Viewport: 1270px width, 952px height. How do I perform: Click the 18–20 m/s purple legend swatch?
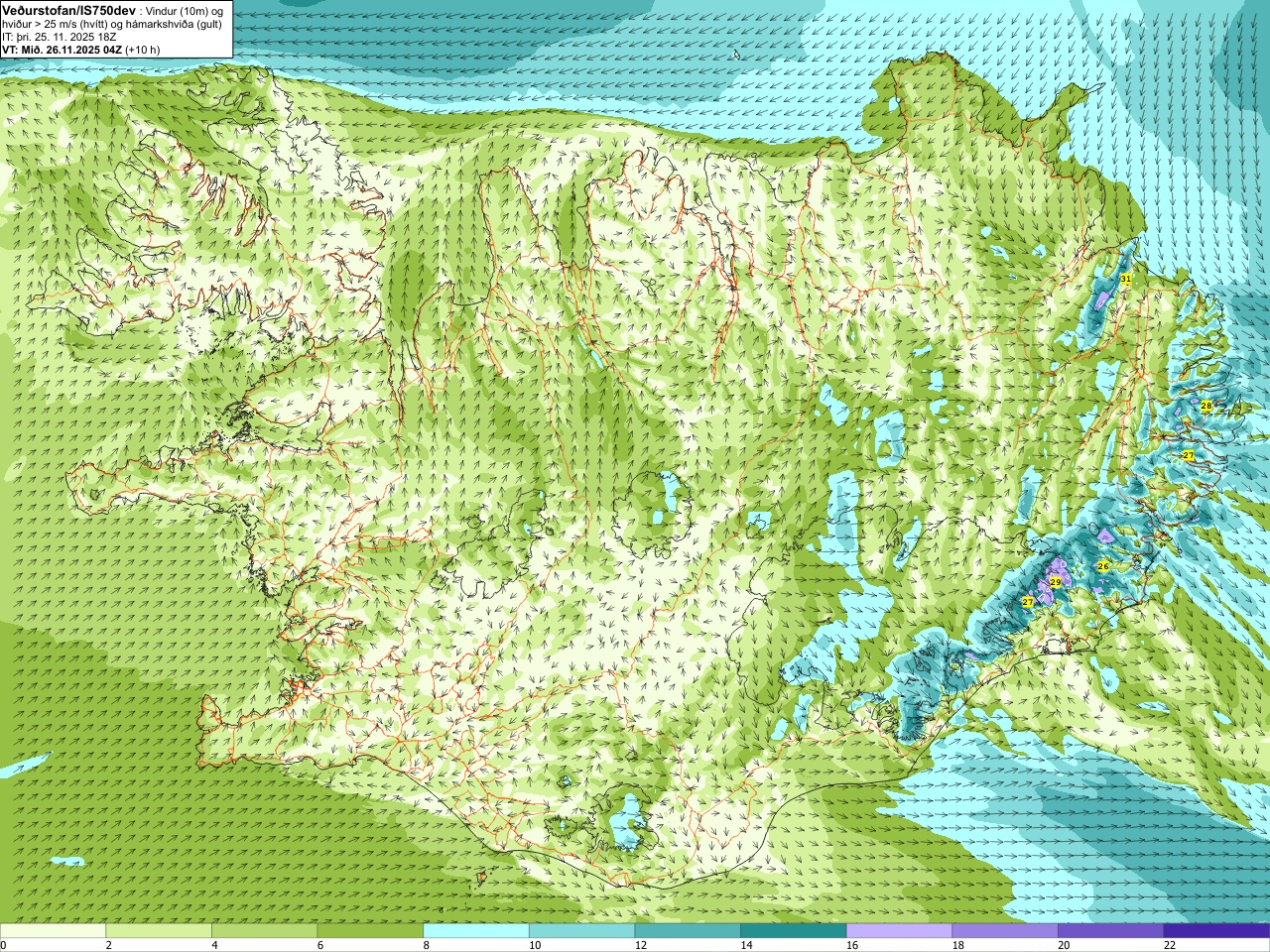[x=1005, y=931]
